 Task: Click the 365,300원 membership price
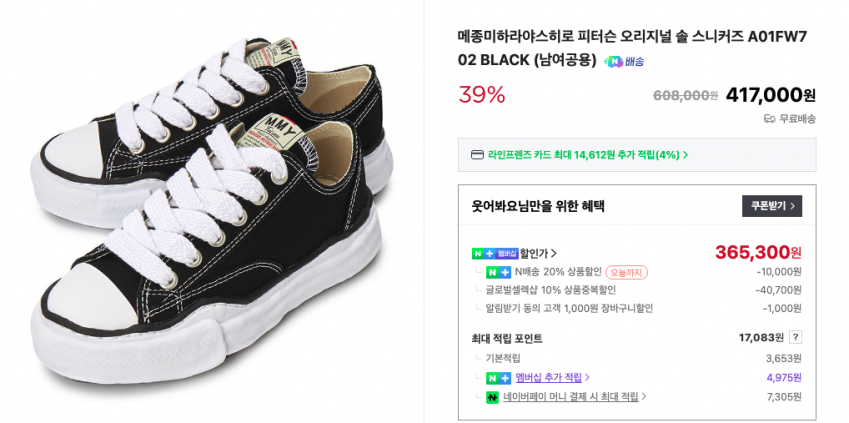(x=758, y=253)
